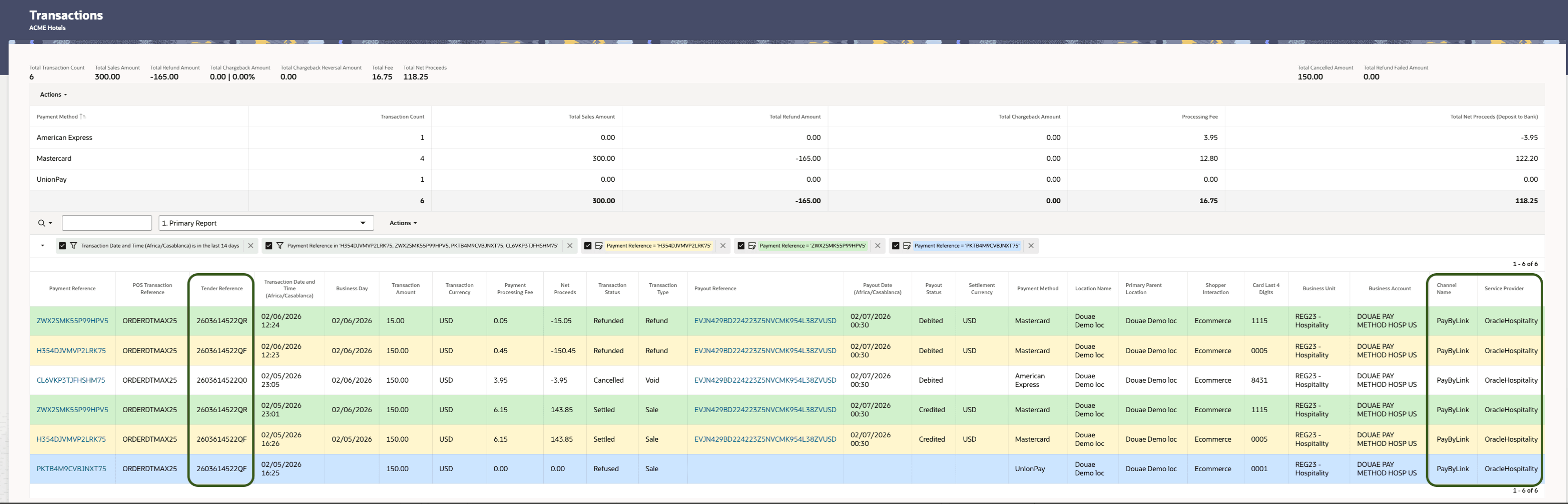The width and height of the screenshot is (1568, 504).
Task: Click highlight icon for the ZWX2SMK55P99HPV5 highlight rule
Action: 752,246
